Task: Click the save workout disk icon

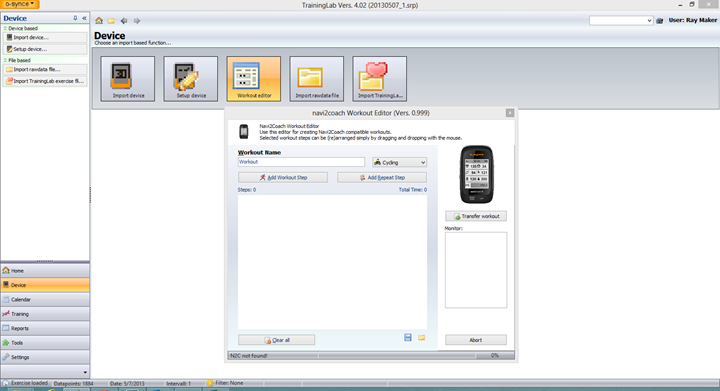Action: tap(408, 338)
